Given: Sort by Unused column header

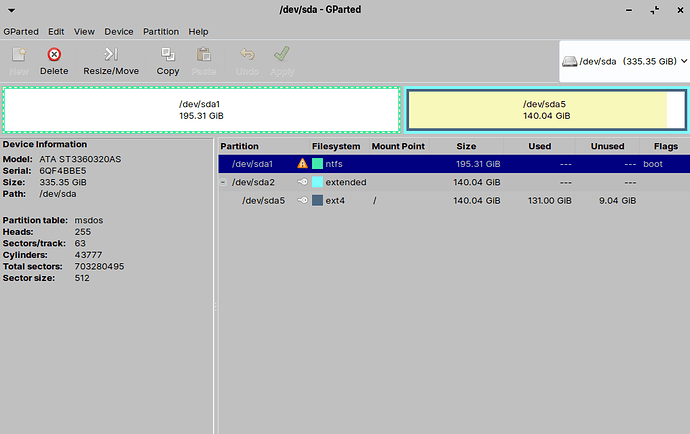Looking at the screenshot, I should pyautogui.click(x=607, y=146).
